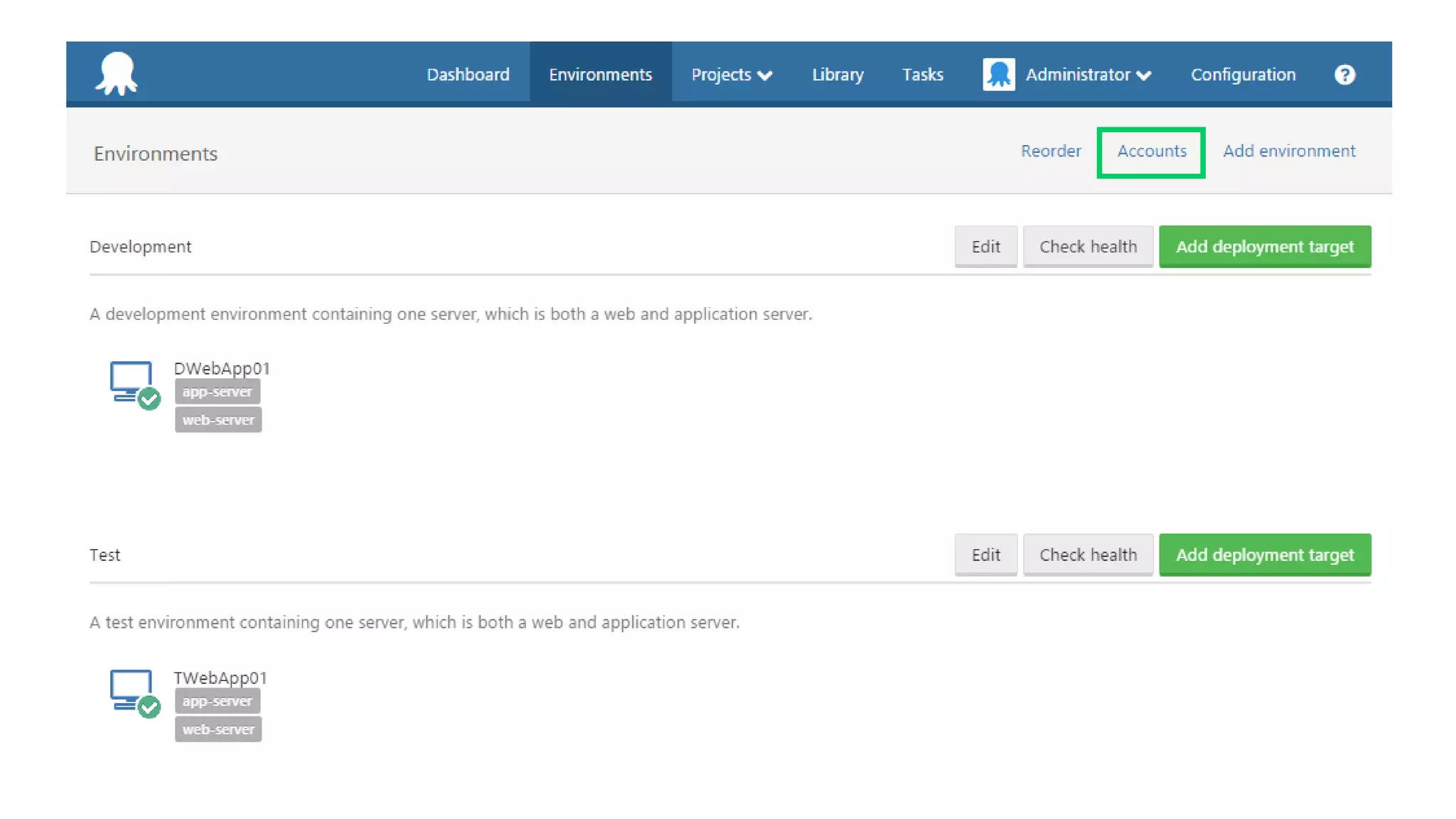
Task: Click the Accounts link
Action: coord(1151,151)
